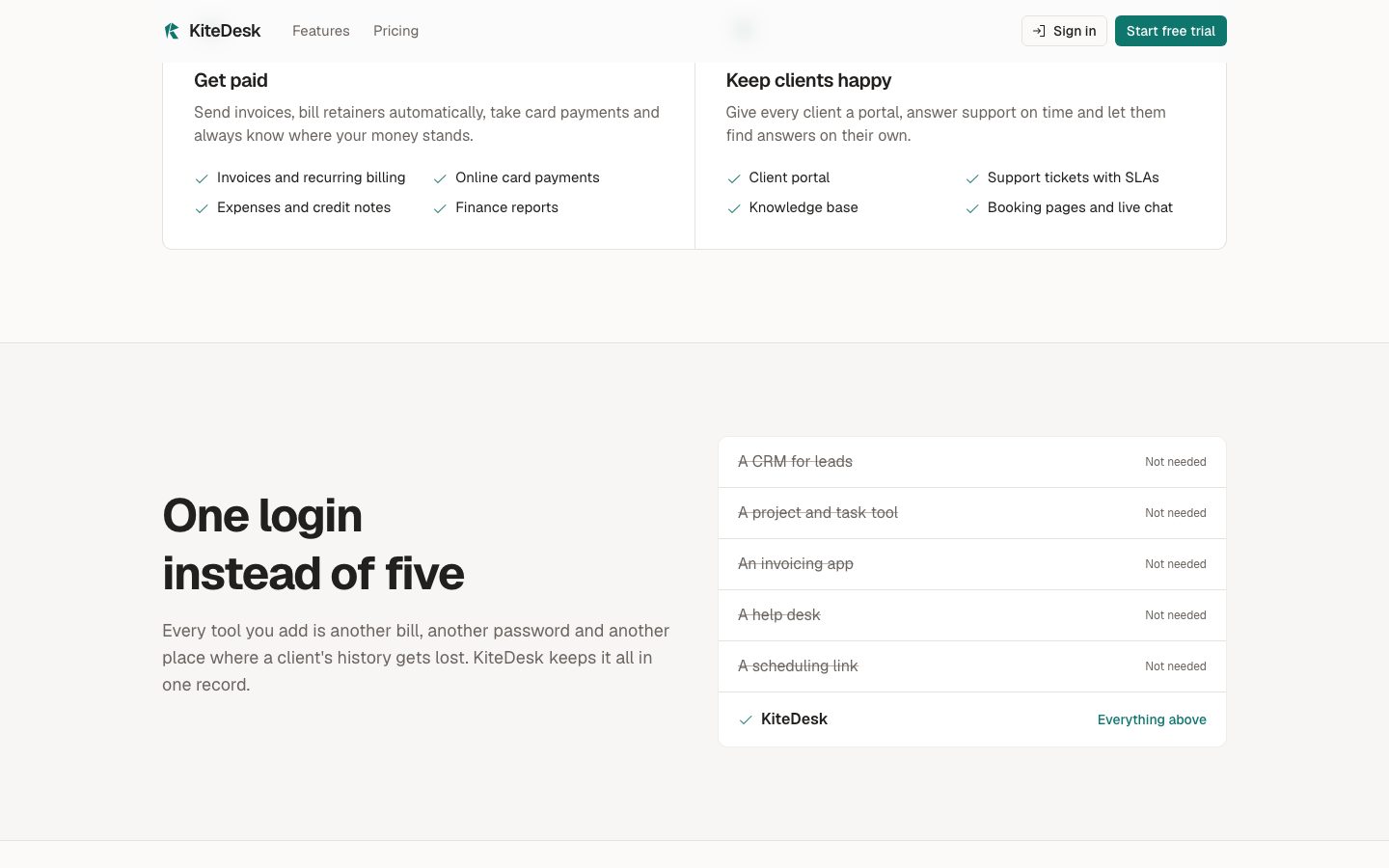The width and height of the screenshot is (1389, 868).
Task: Click checkmark beside Expenses and credit notes
Action: coord(202,208)
